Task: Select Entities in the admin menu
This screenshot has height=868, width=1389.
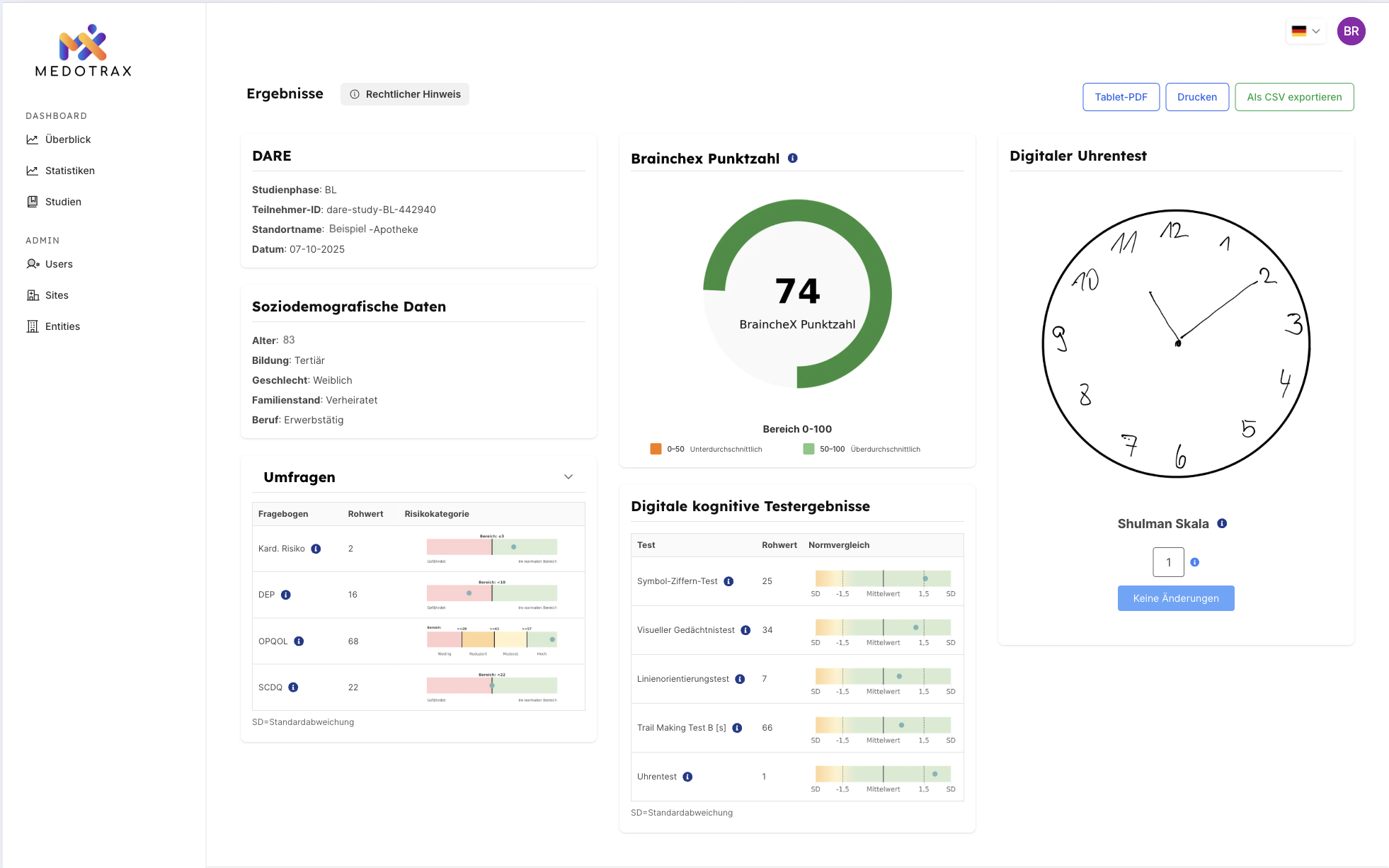Action: 62,326
